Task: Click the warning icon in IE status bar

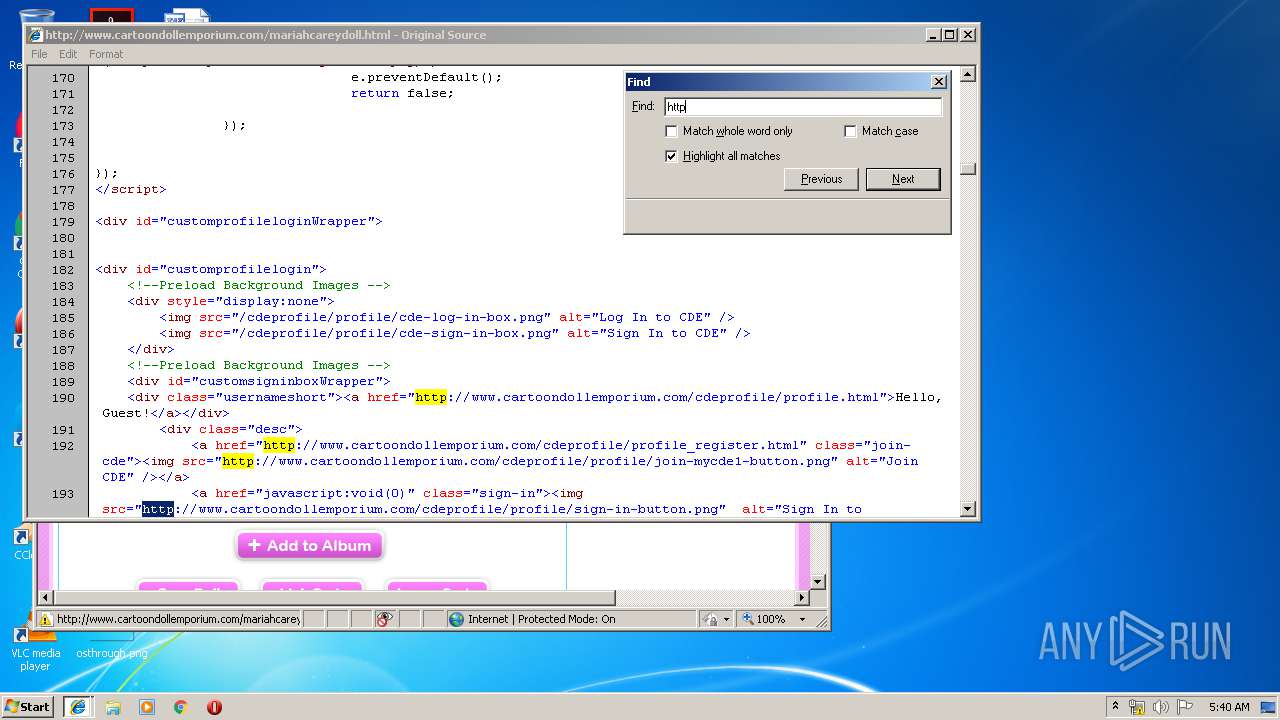Action: point(45,619)
